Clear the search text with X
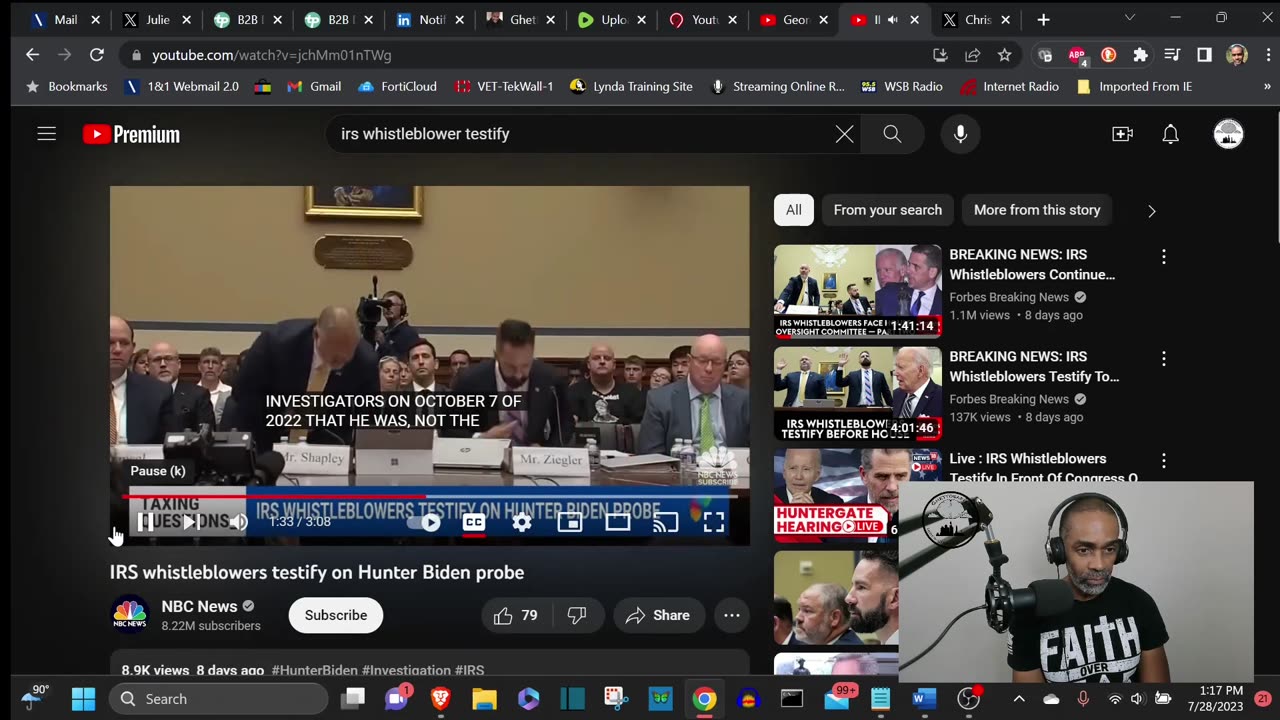Image resolution: width=1280 pixels, height=720 pixels. click(x=845, y=134)
